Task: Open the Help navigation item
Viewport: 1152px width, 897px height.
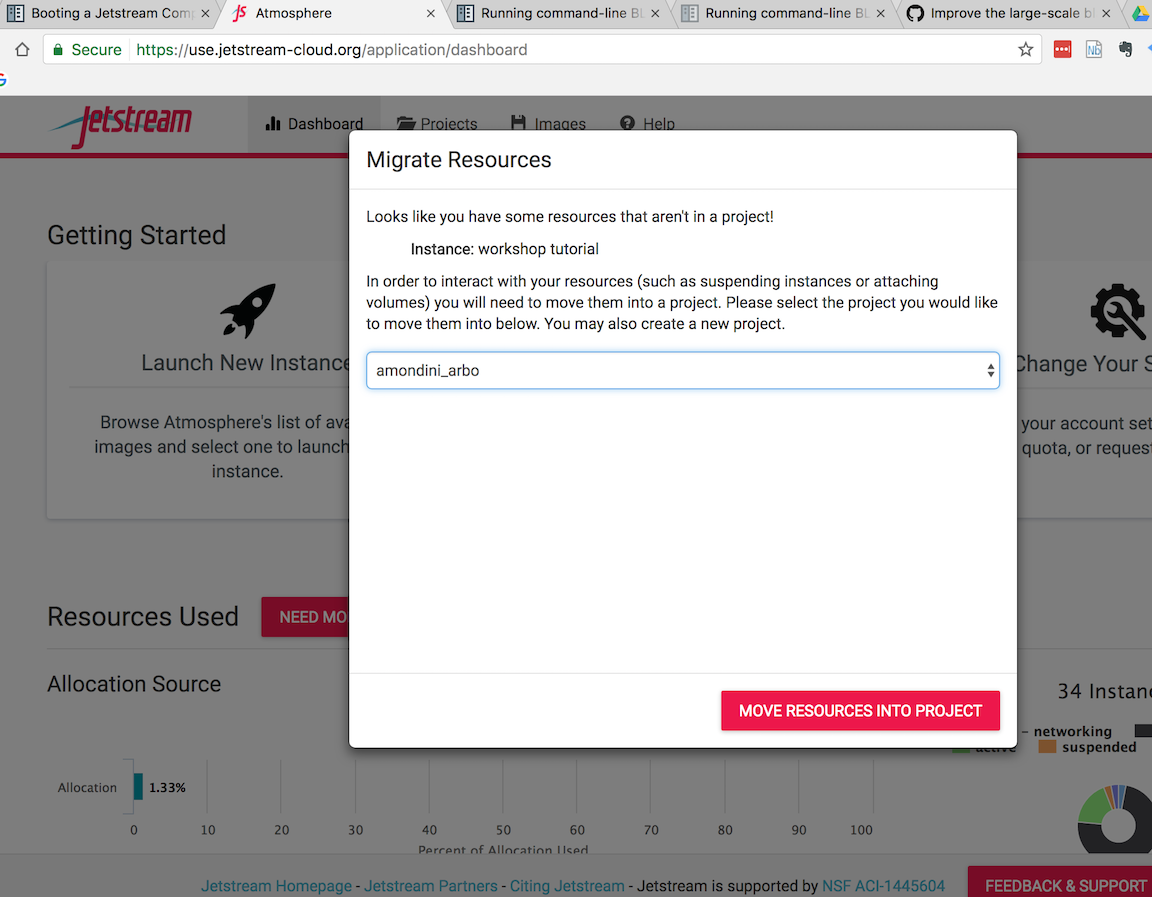Action: coord(647,124)
